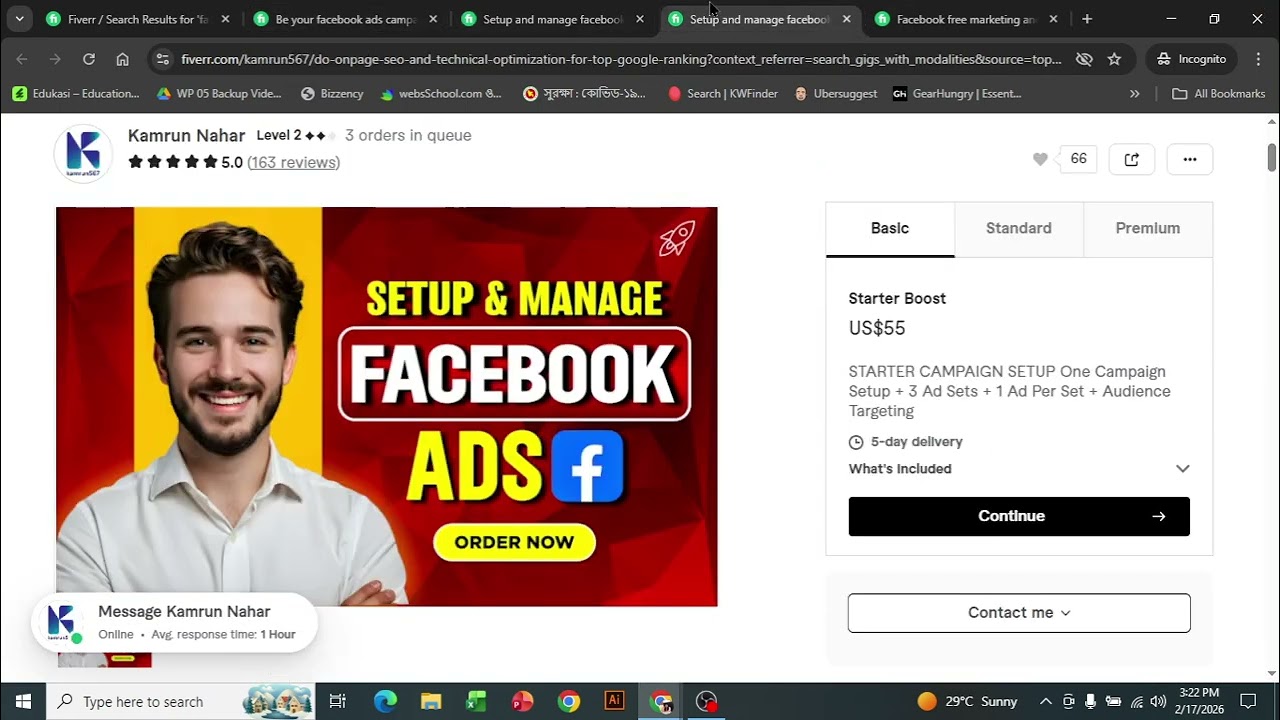The width and height of the screenshot is (1280, 720).
Task: Click Kamrun Nahar's profile avatar
Action: (x=83, y=154)
